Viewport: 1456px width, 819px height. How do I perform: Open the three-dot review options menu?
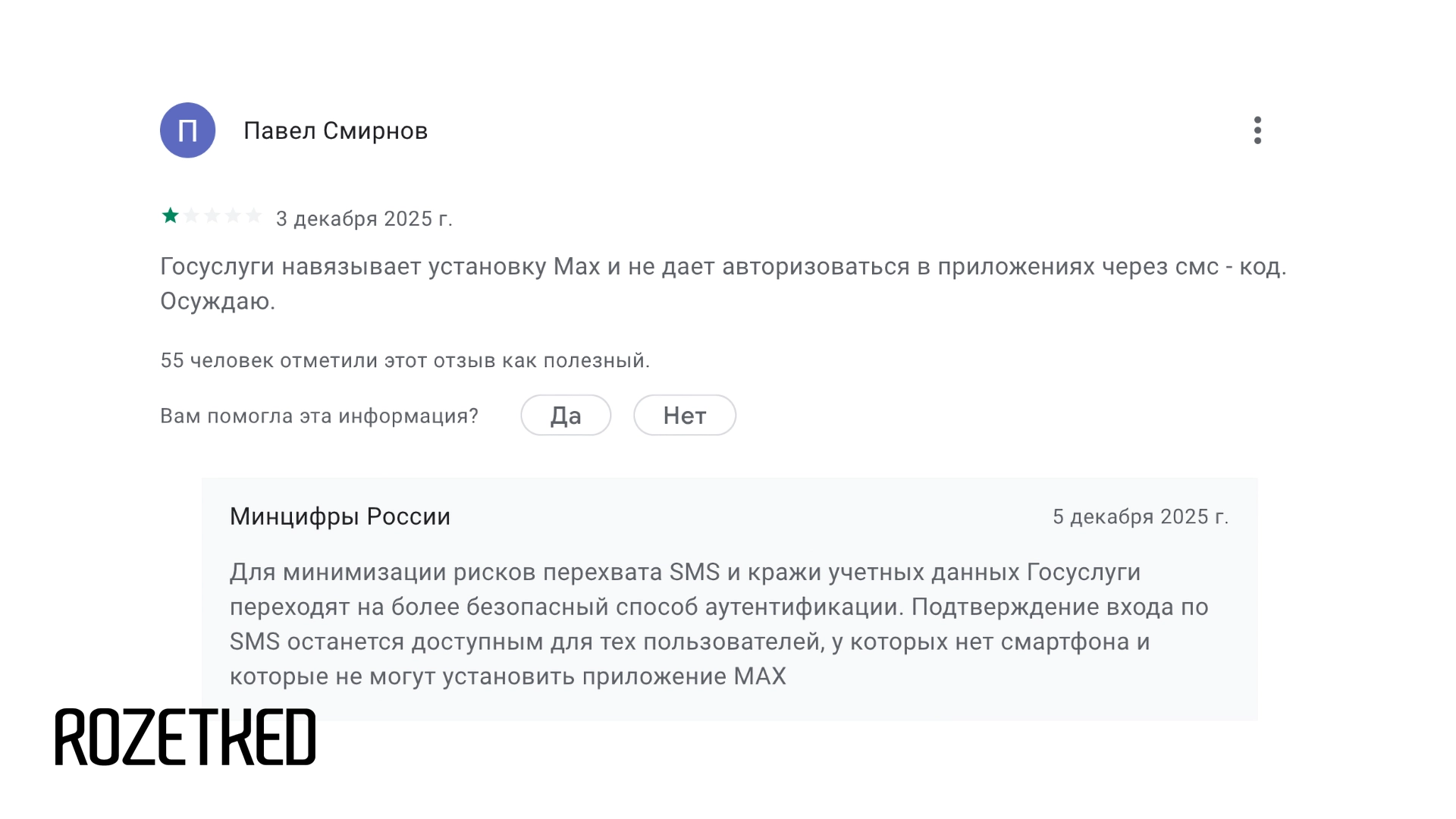coord(1257,130)
